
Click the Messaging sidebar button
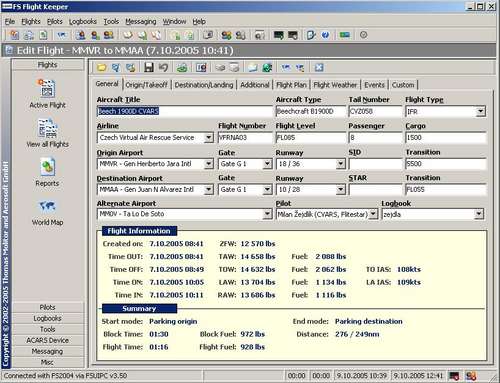click(48, 351)
